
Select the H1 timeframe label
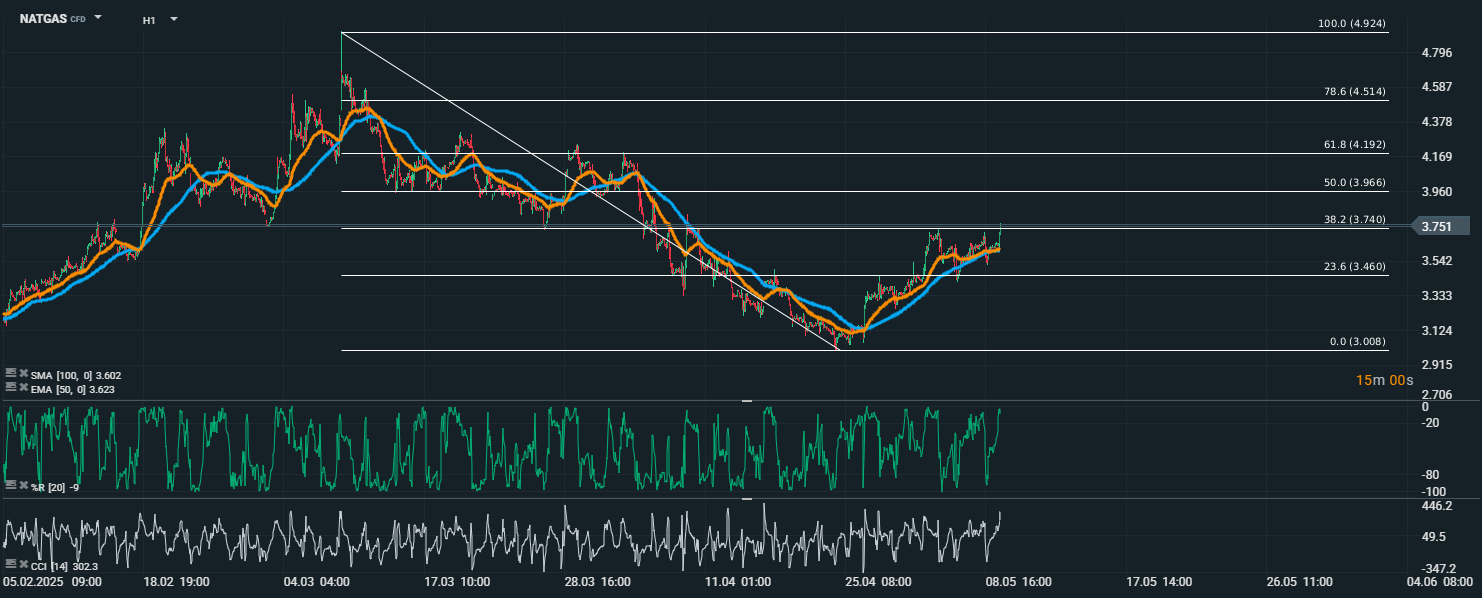coord(149,20)
